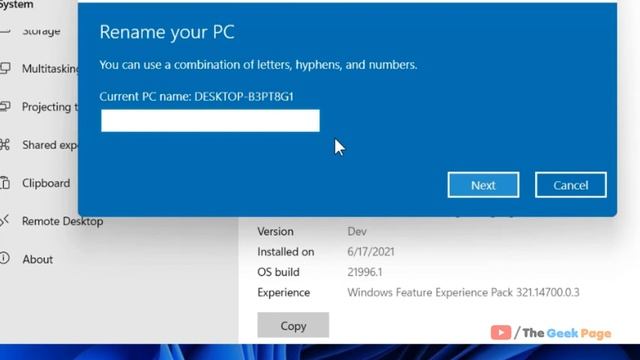Viewport: 640px width, 360px height.
Task: Click the Projecting sidebar icon
Action: coord(5,106)
